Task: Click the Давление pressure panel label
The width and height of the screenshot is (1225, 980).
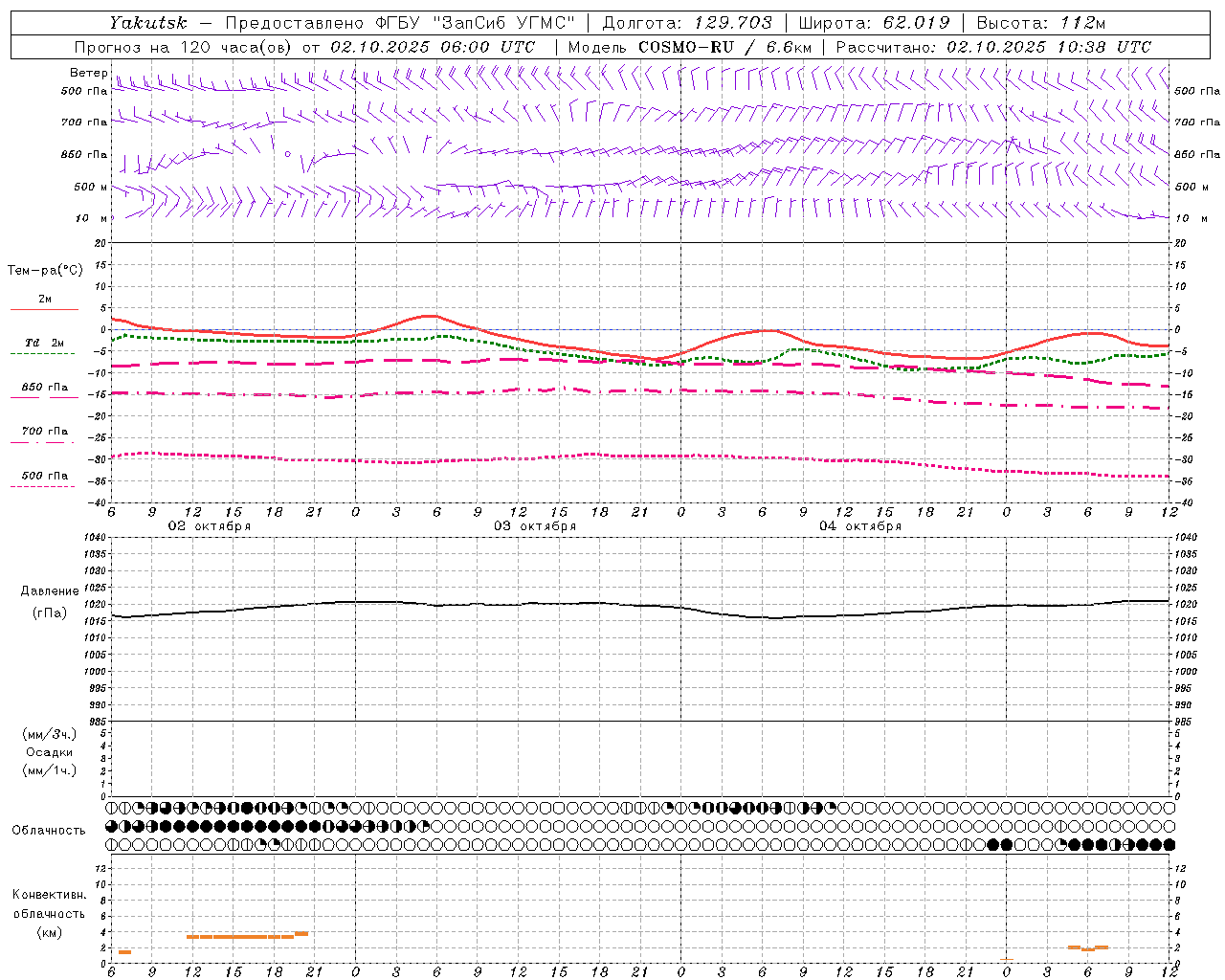Action: click(50, 591)
